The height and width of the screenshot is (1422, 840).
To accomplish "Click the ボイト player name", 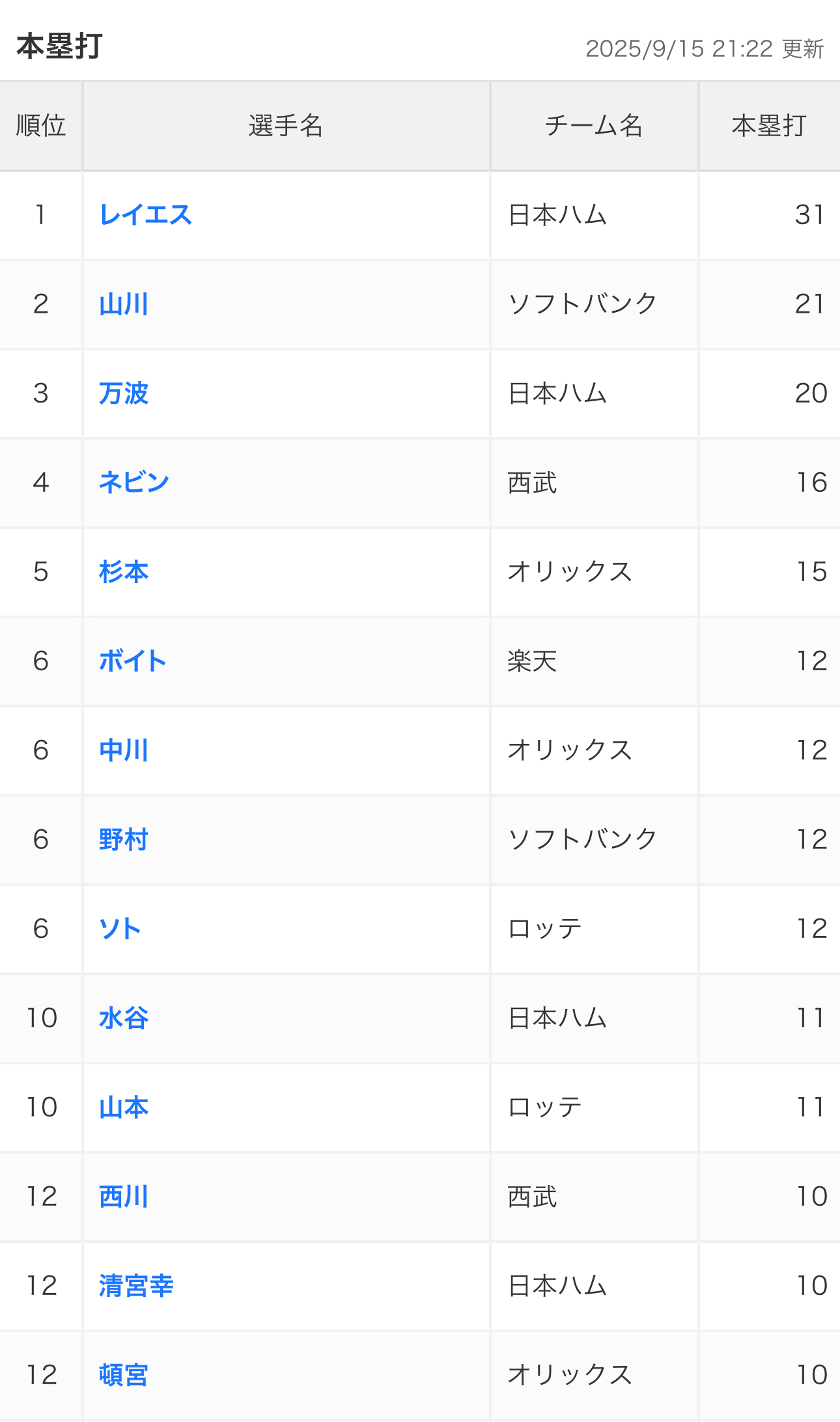I will [133, 661].
